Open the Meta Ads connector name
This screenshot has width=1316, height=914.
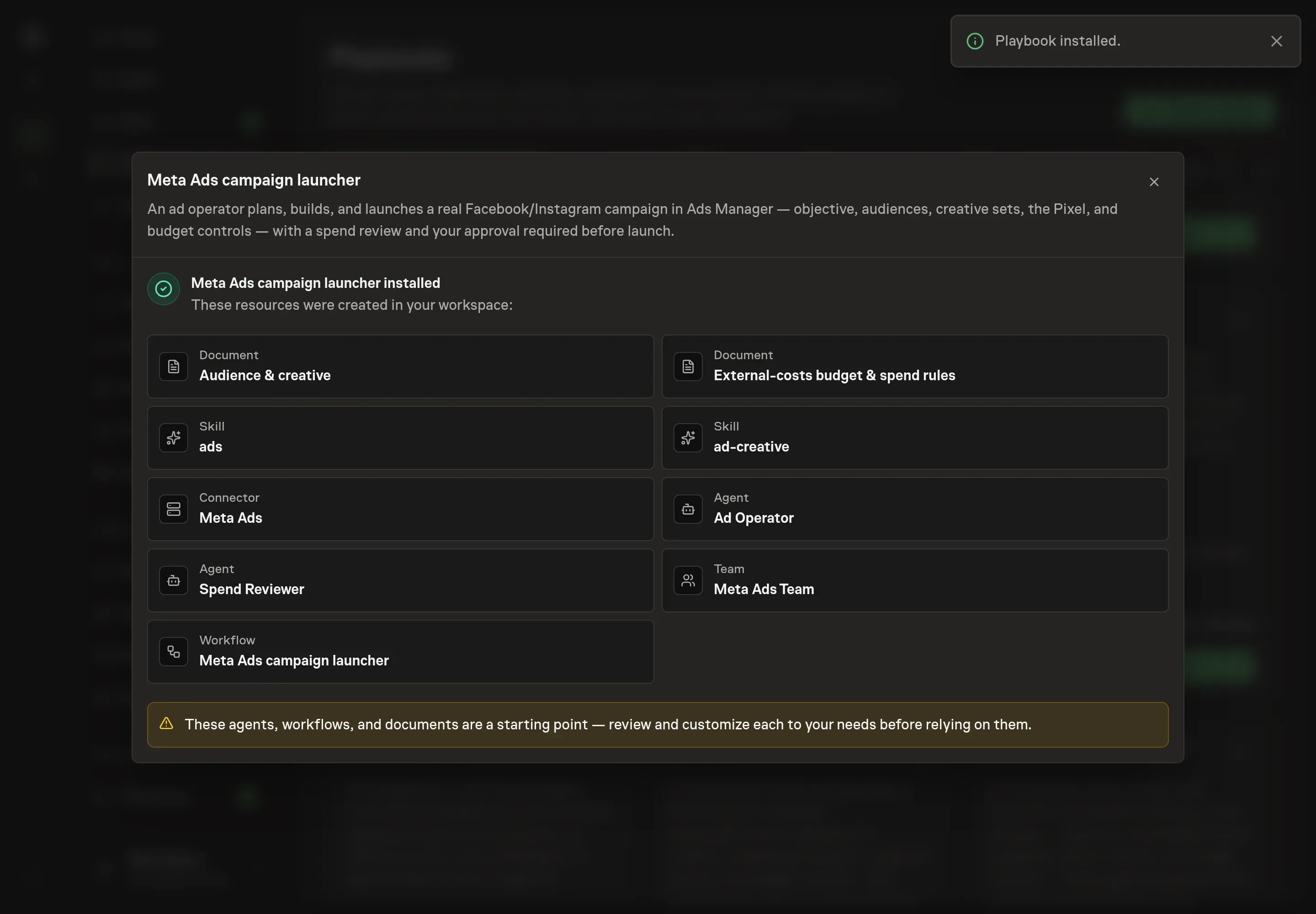pos(231,518)
